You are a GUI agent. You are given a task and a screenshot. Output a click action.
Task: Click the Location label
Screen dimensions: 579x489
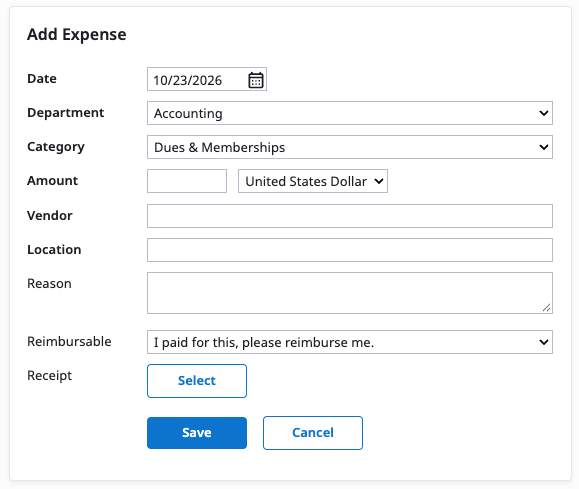pos(54,250)
